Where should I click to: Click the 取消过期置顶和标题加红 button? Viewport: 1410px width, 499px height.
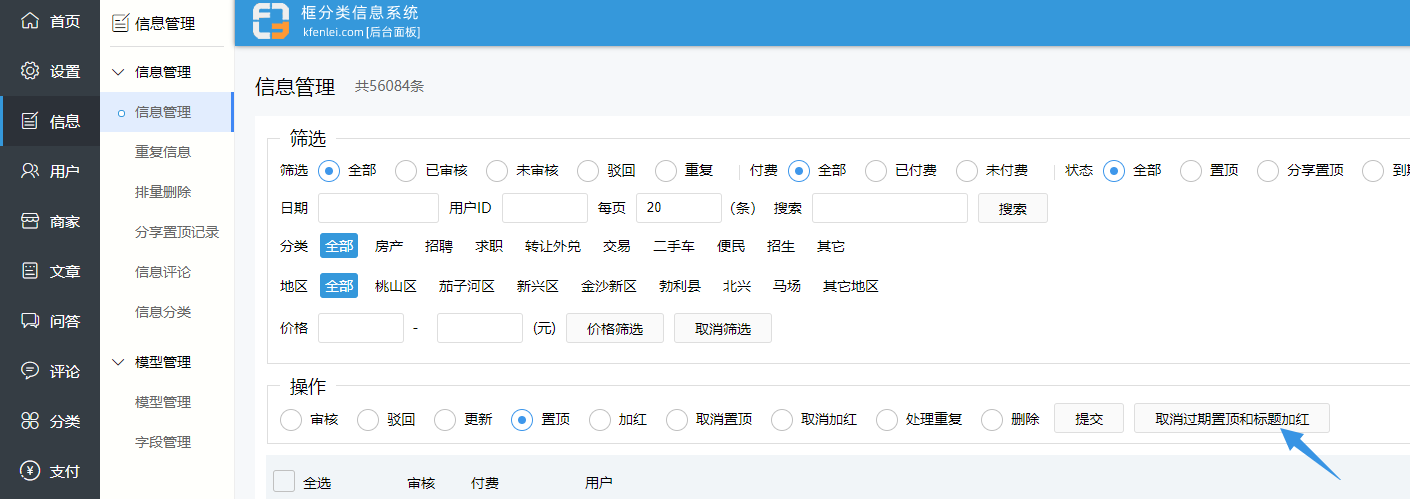1231,419
